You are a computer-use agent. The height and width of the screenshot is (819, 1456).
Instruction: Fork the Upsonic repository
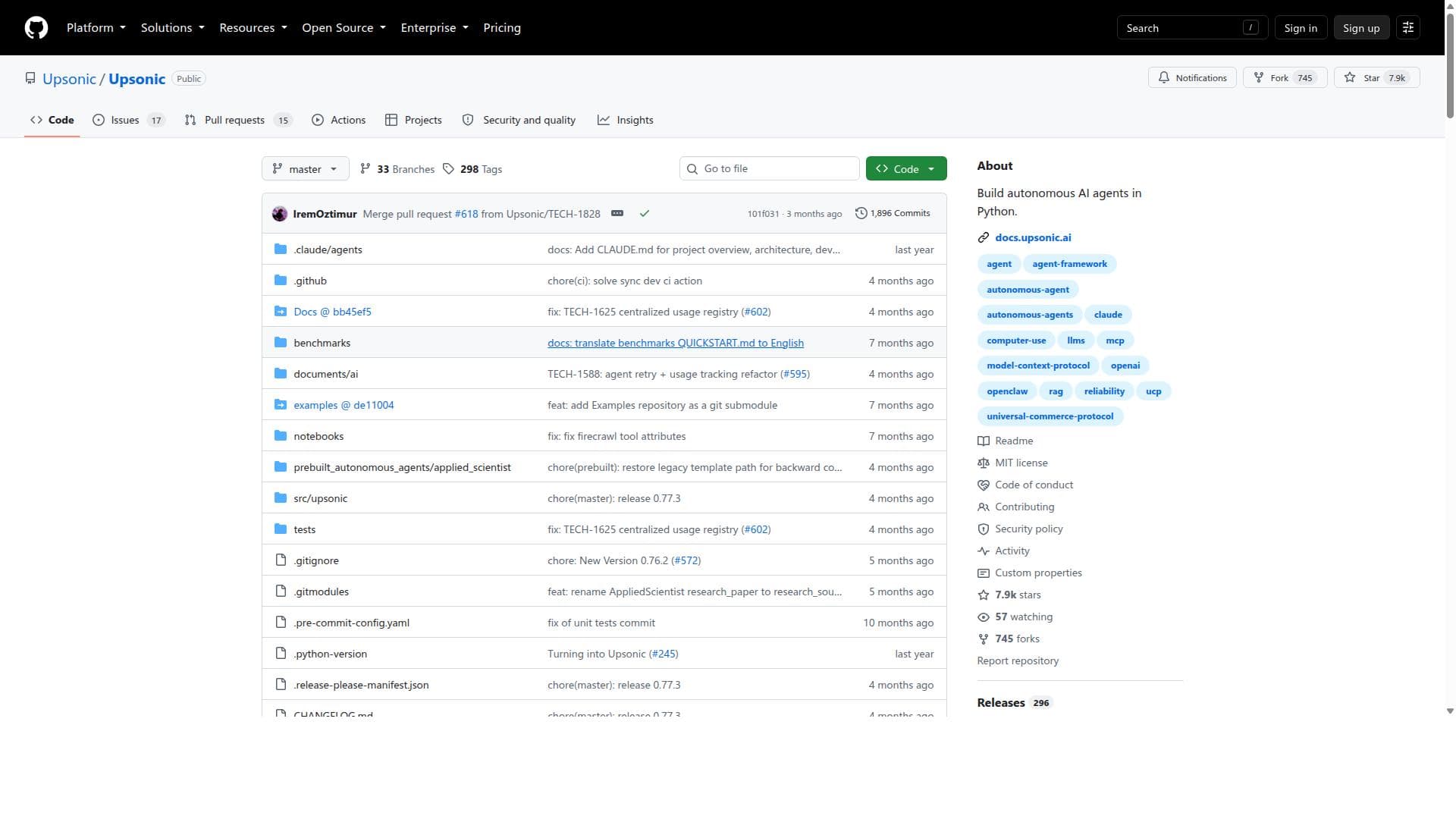tap(1285, 78)
